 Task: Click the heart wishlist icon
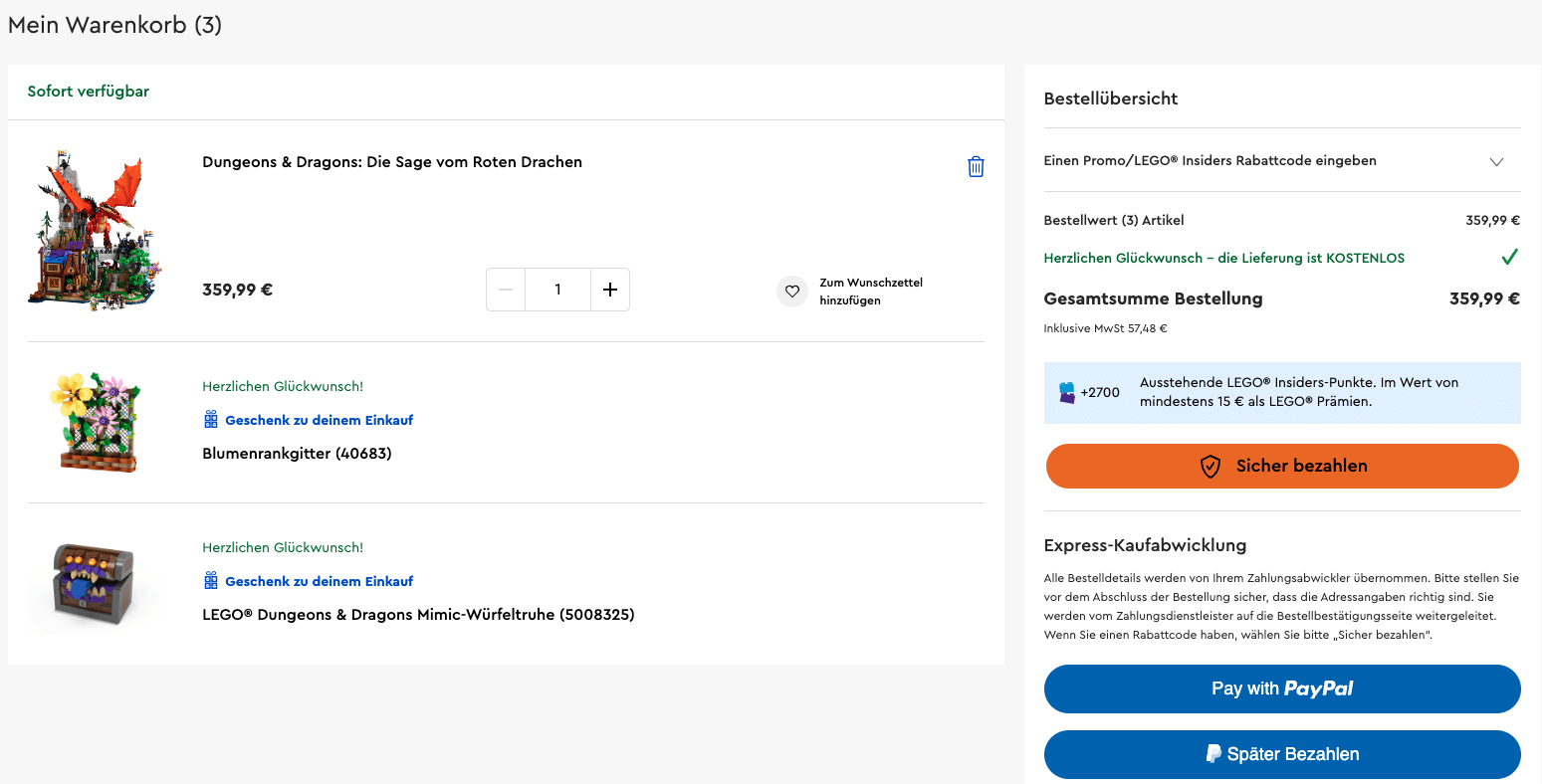[x=792, y=292]
